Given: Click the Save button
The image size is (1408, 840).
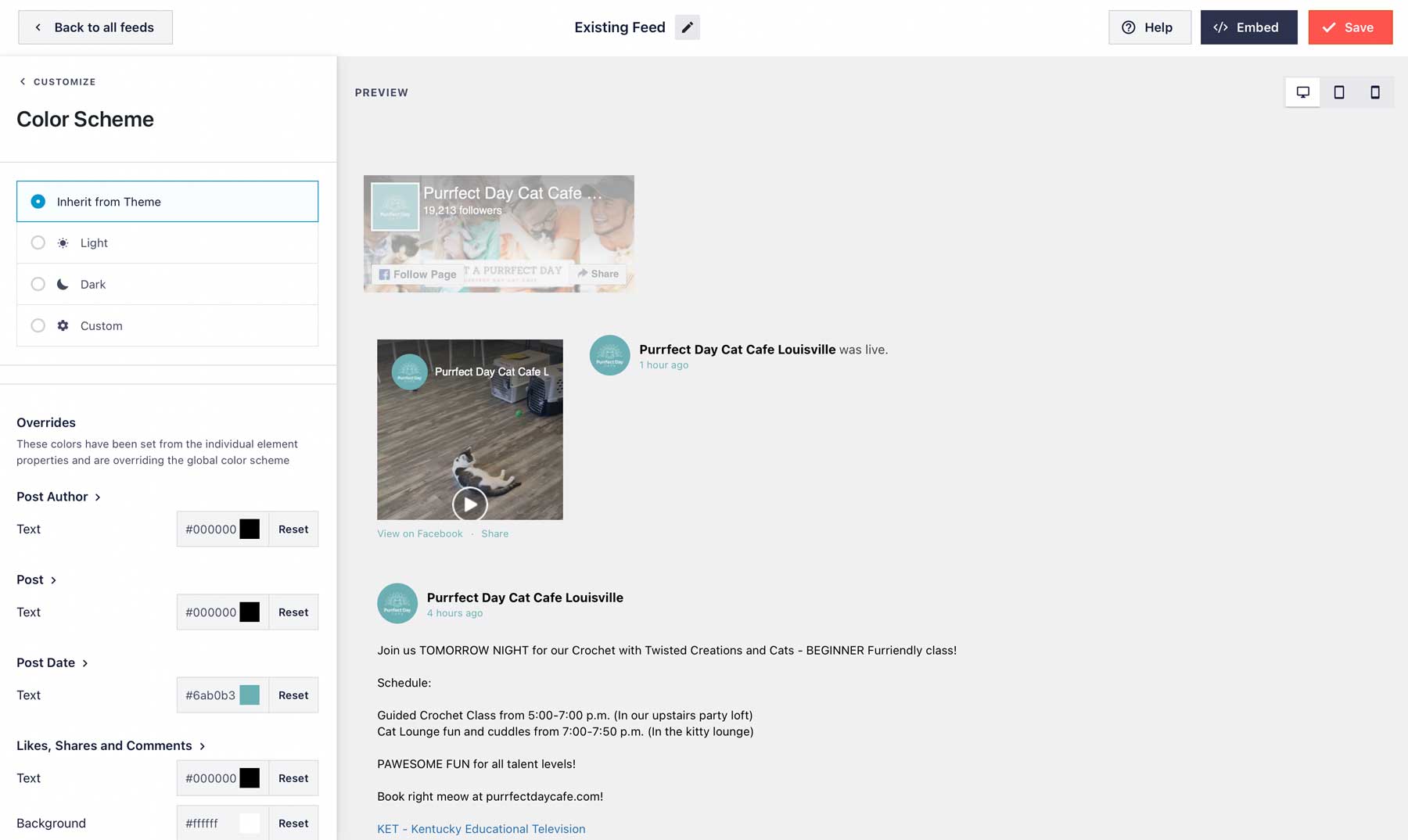Looking at the screenshot, I should coord(1350,27).
